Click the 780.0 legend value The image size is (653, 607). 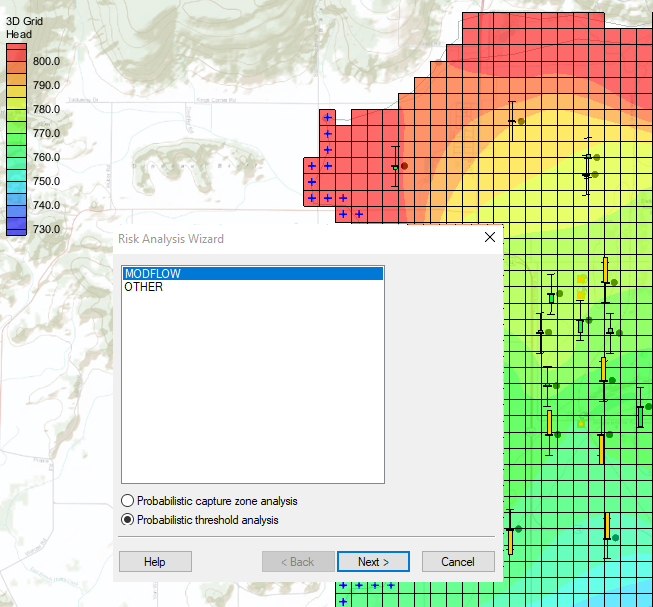pyautogui.click(x=46, y=109)
